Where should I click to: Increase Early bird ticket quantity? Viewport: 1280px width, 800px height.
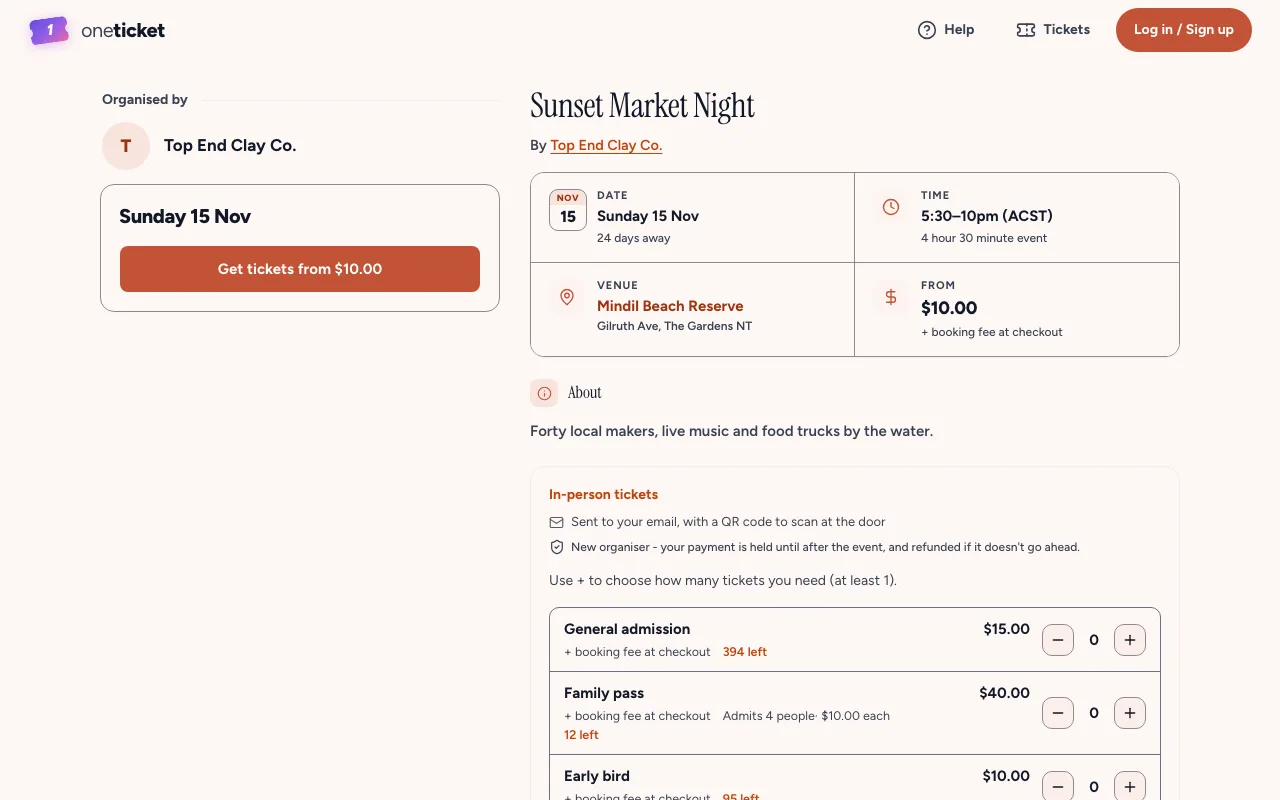(x=1130, y=786)
